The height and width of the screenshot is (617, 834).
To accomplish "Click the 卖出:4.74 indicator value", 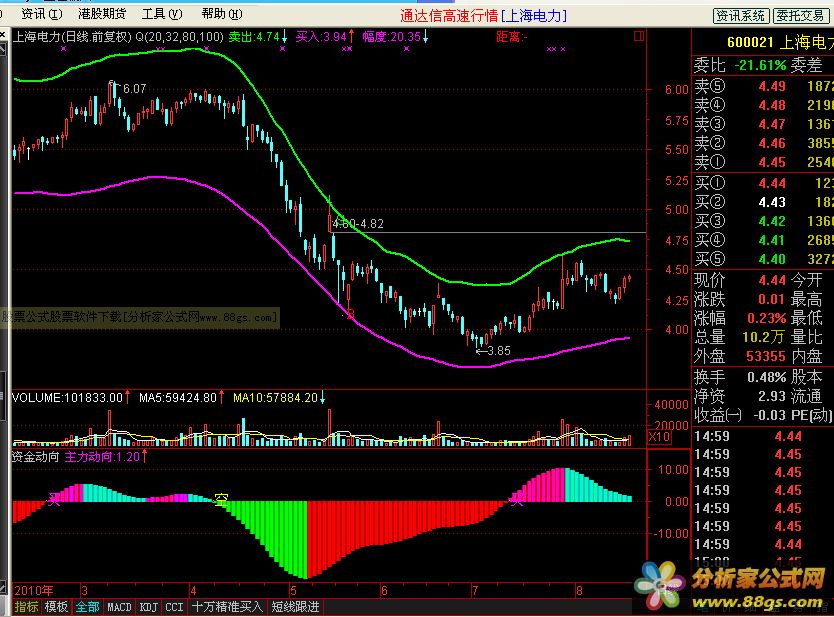I will pyautogui.click(x=254, y=37).
